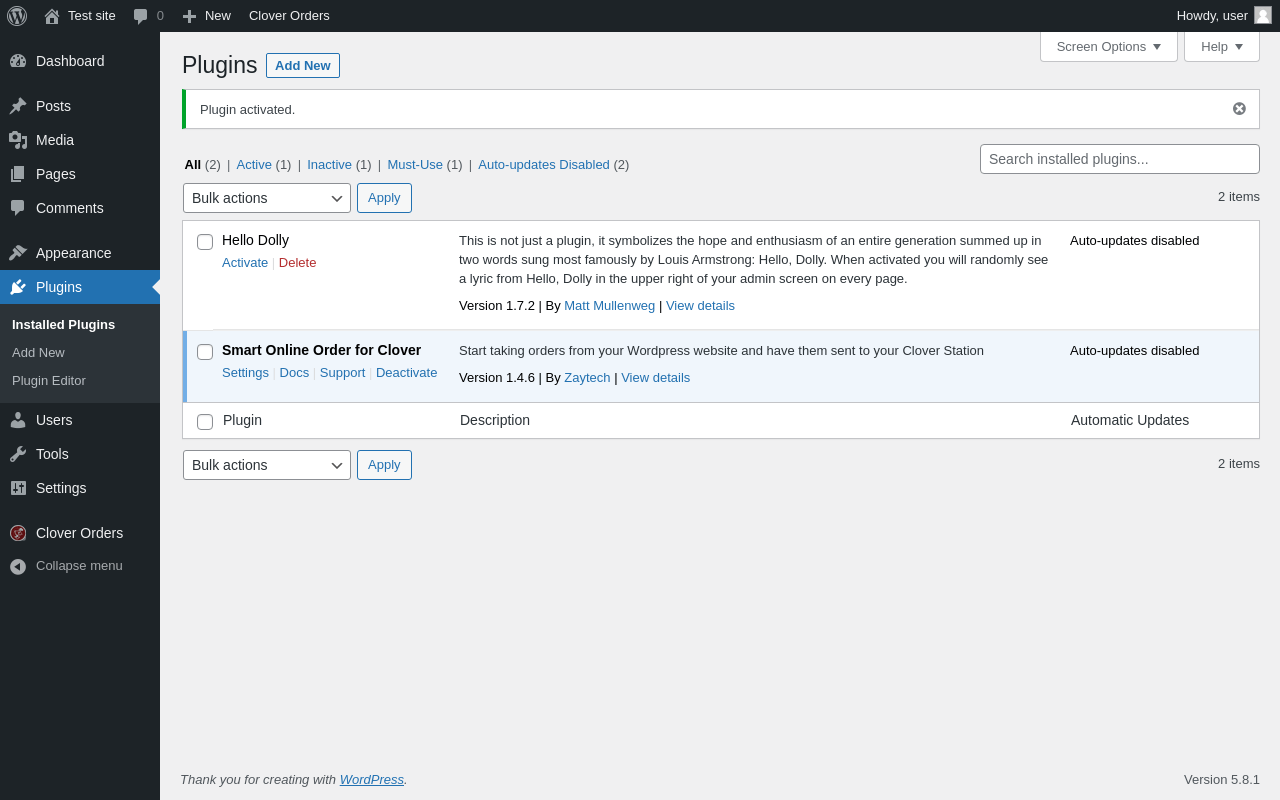Image resolution: width=1280 pixels, height=800 pixels.
Task: Click the Collapse menu arrow icon
Action: pyautogui.click(x=18, y=566)
